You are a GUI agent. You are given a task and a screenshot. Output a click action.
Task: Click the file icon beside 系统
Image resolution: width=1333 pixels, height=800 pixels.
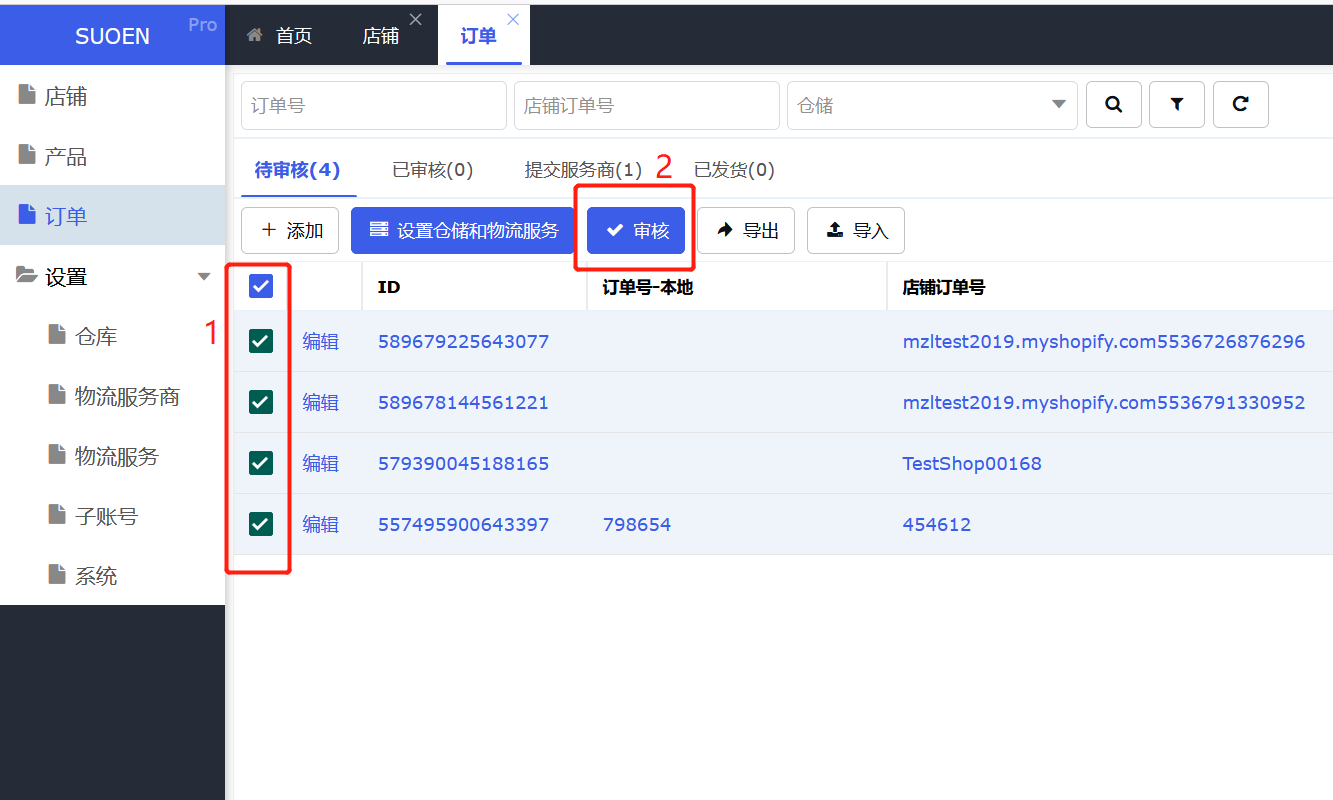[57, 575]
